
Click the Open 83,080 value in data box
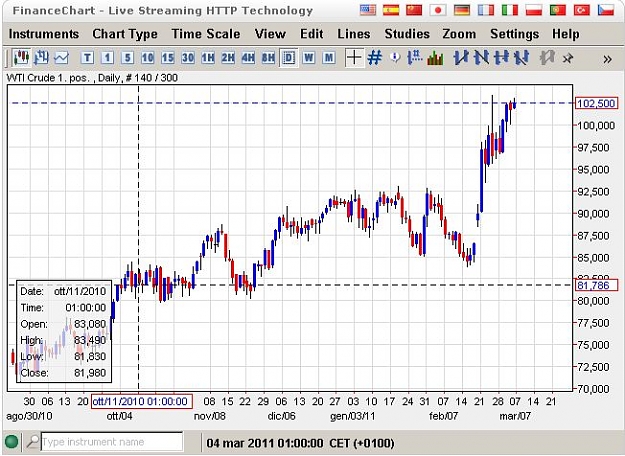(90, 324)
